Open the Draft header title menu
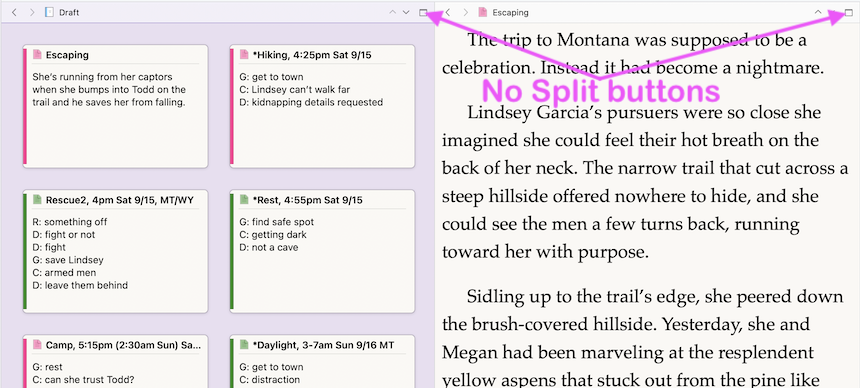The width and height of the screenshot is (860, 388). [69, 13]
